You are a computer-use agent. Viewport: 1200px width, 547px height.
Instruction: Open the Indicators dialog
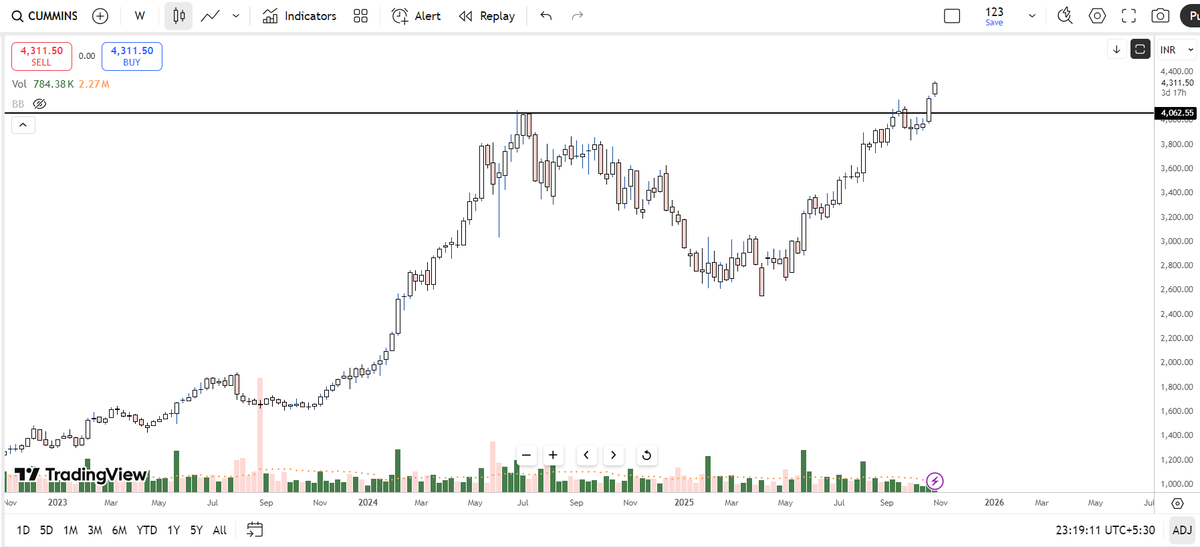click(299, 16)
